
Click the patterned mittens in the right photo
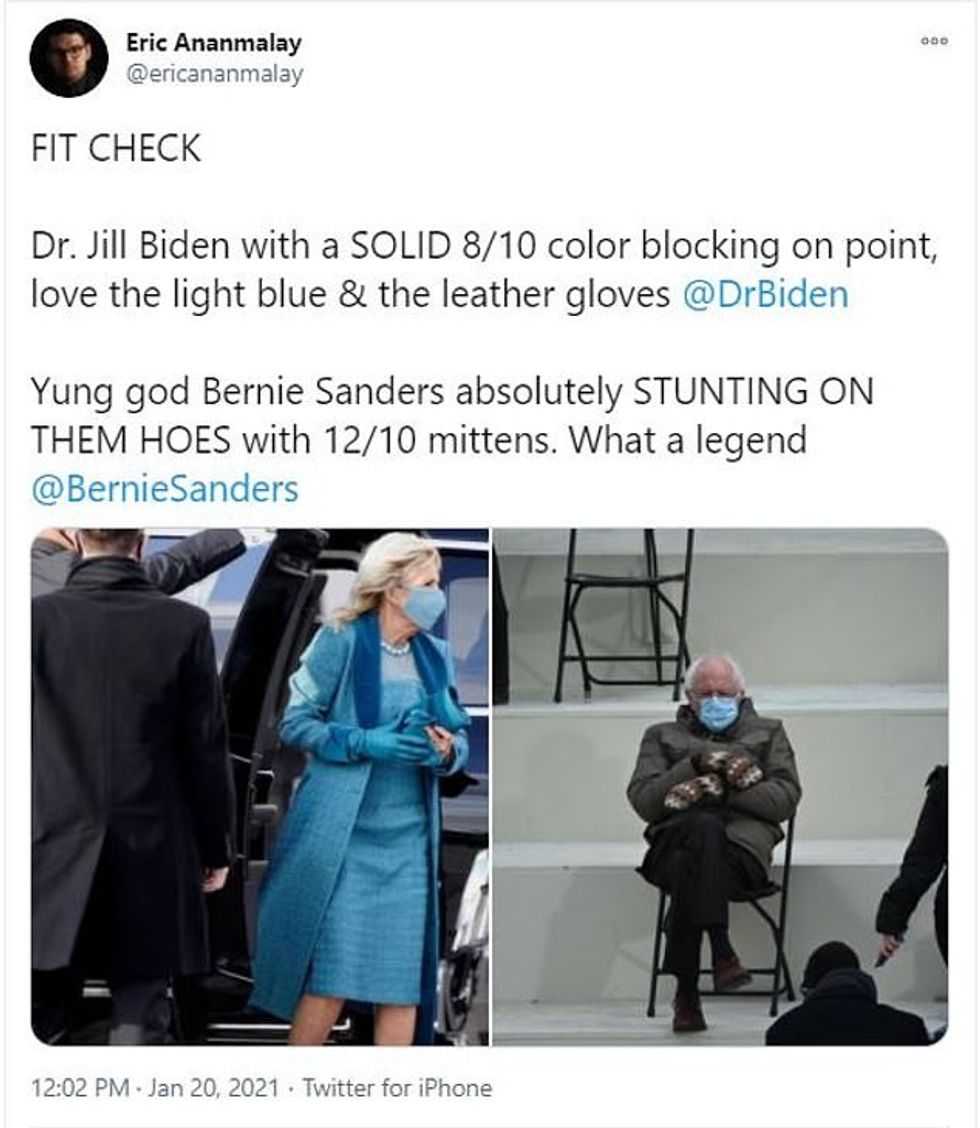712,778
